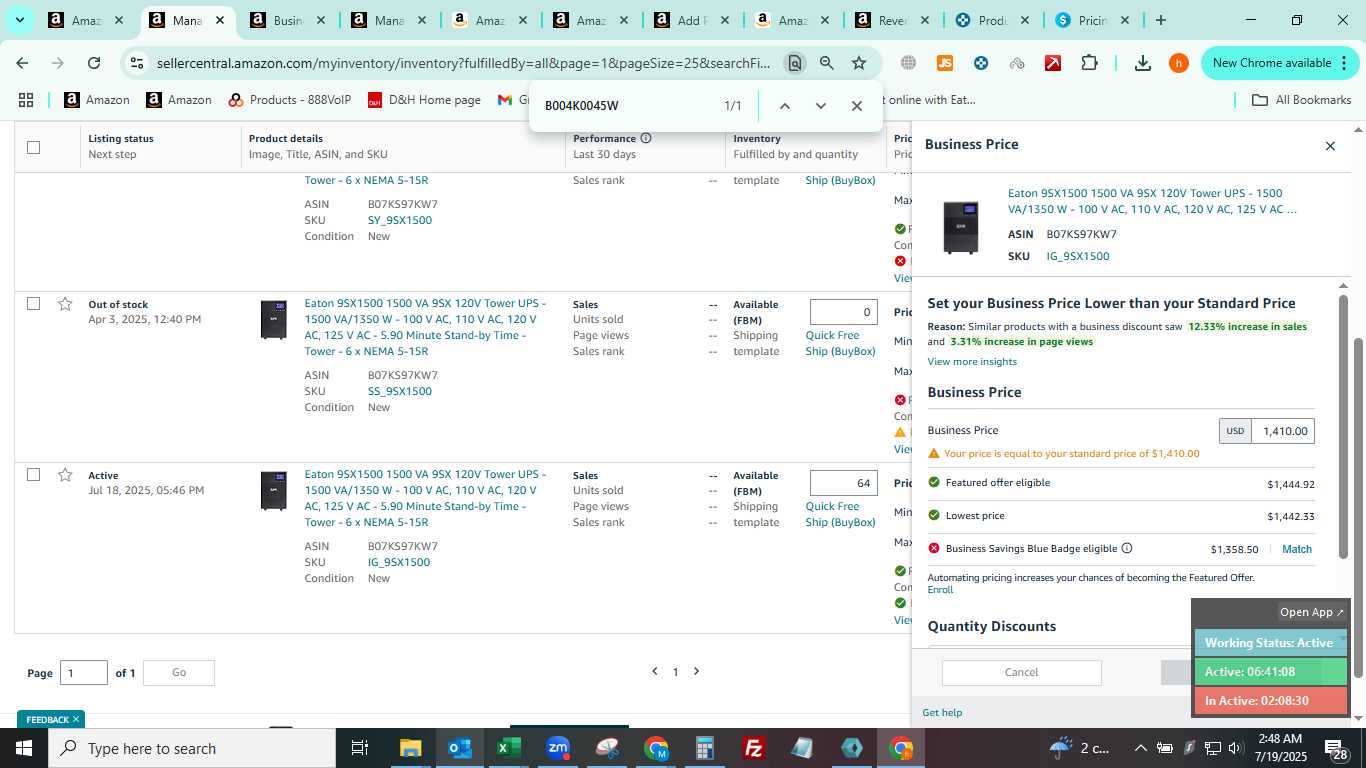Image resolution: width=1366 pixels, height=768 pixels.
Task: Open the IG_9SX1500 SKU link in panel
Action: (1078, 256)
